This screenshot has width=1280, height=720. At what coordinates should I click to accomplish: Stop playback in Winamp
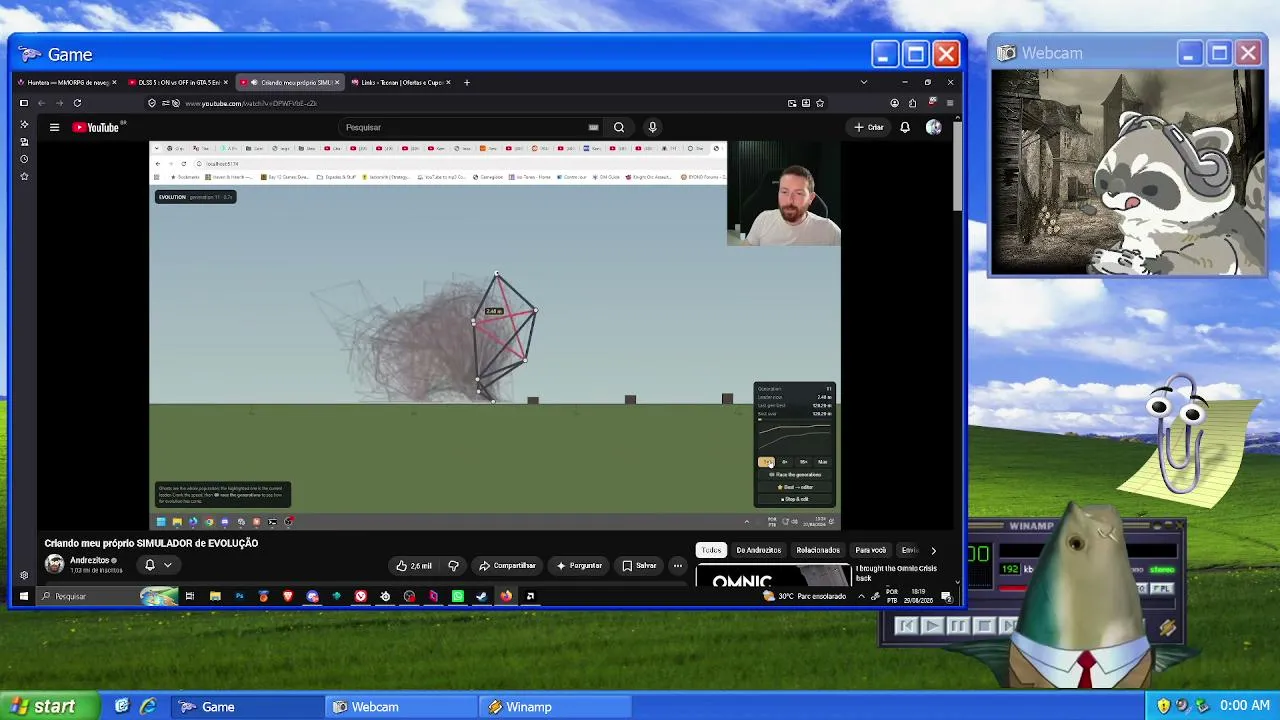984,626
